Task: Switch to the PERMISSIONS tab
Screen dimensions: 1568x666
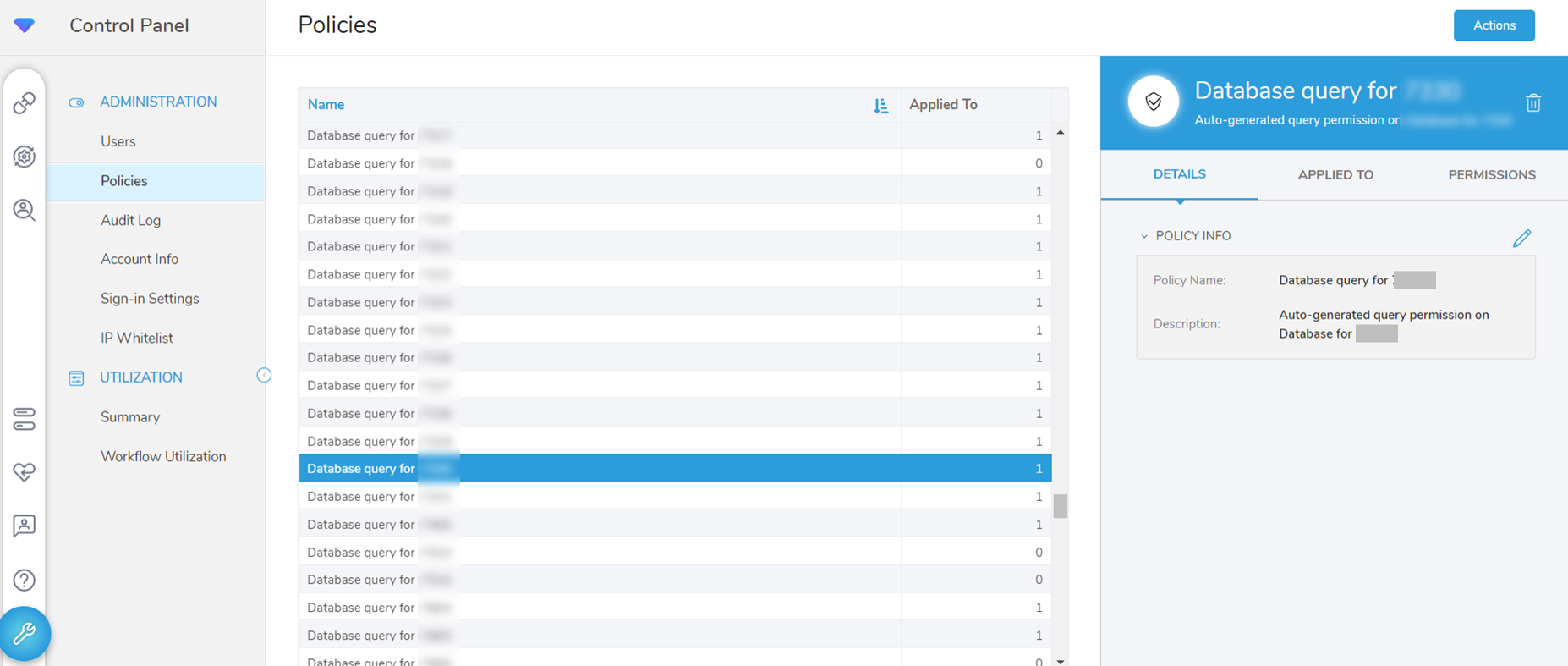Action: coord(1491,175)
